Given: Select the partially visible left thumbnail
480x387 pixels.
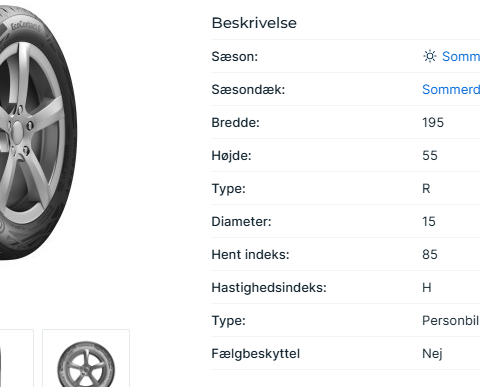Looking at the screenshot, I should pyautogui.click(x=17, y=358).
